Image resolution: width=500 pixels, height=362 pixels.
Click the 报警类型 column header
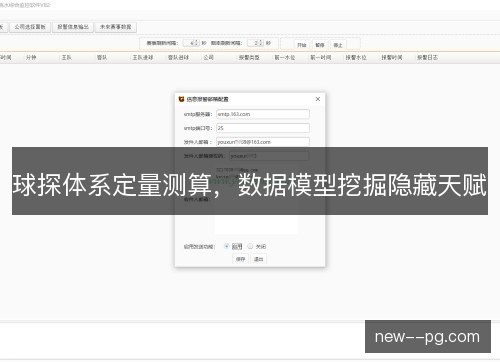click(x=249, y=57)
